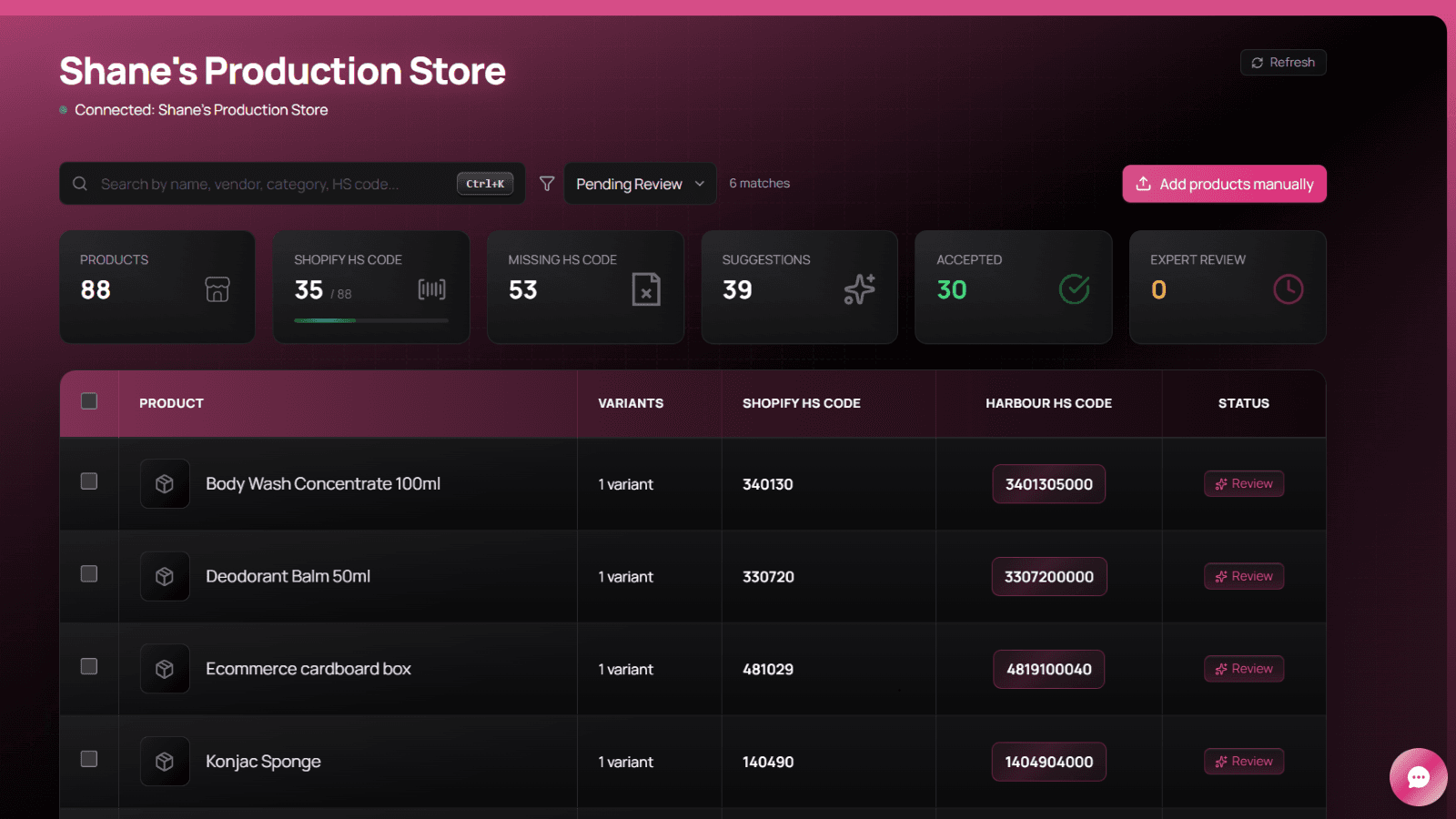This screenshot has height=819, width=1456.
Task: Click product name Konjac Sponge
Action: coord(263,762)
